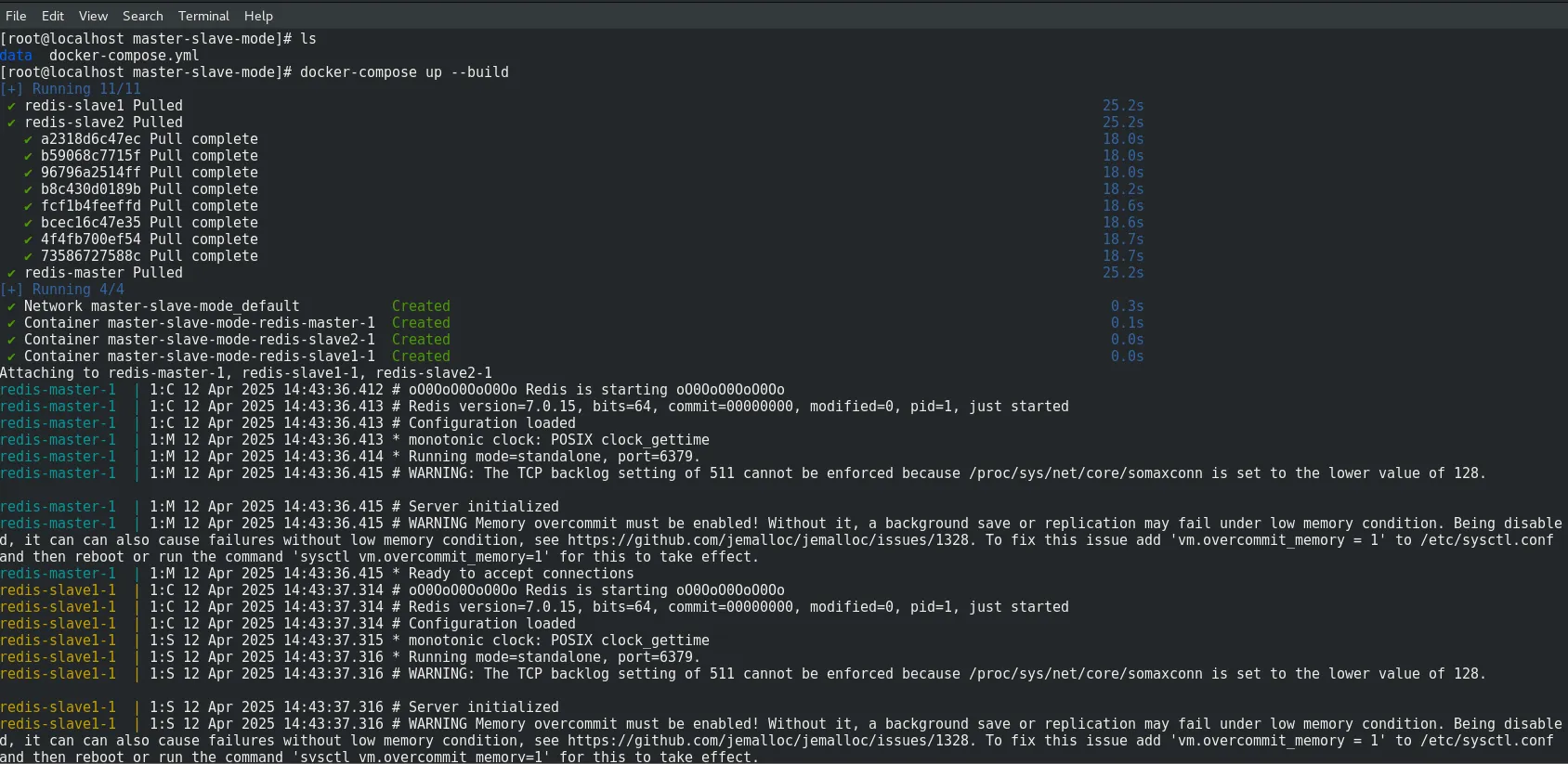Click the 'data' directory name in ls output
The image size is (1568, 764).
click(17, 56)
